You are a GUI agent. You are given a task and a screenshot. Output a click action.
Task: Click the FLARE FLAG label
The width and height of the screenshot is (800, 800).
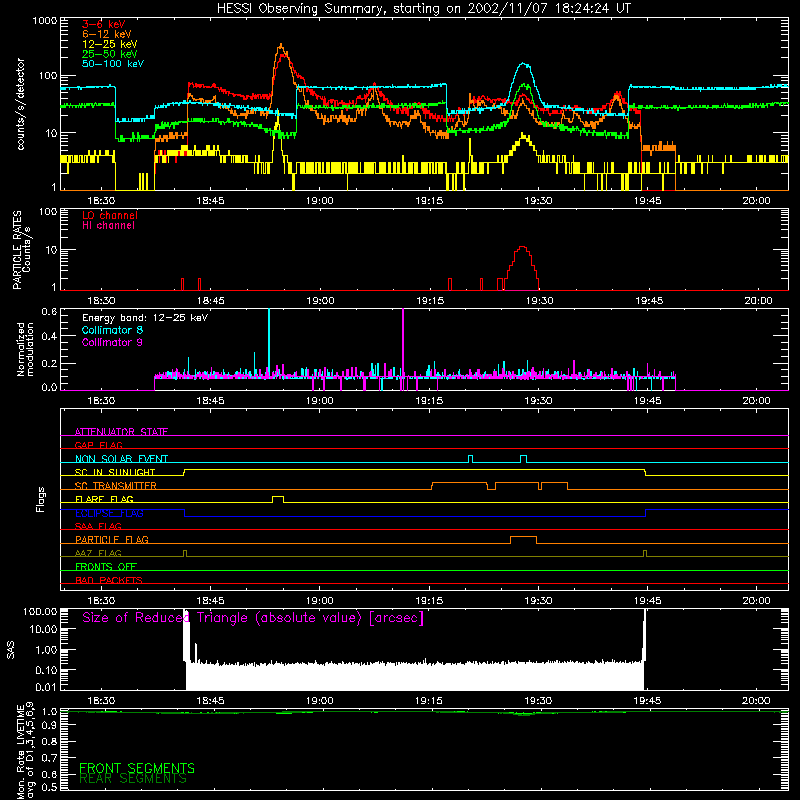pos(104,499)
